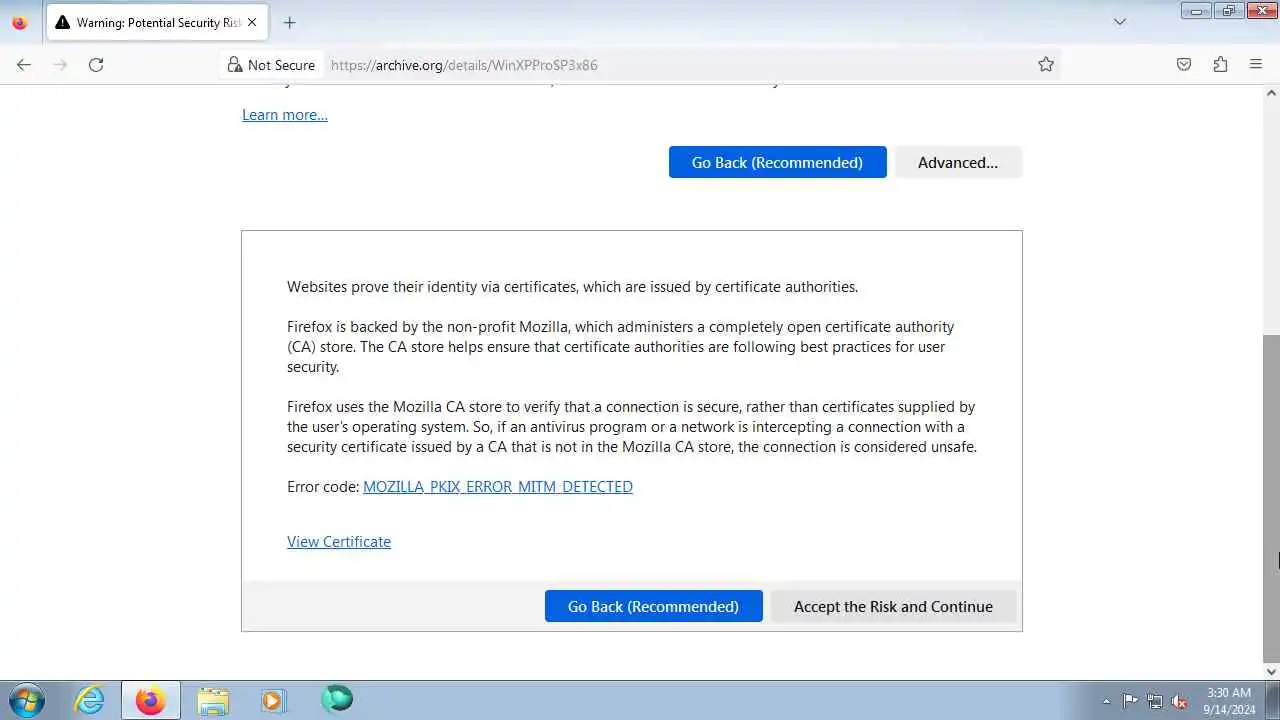Viewport: 1280px width, 720px height.
Task: Open a new tab with plus button
Action: (x=289, y=22)
